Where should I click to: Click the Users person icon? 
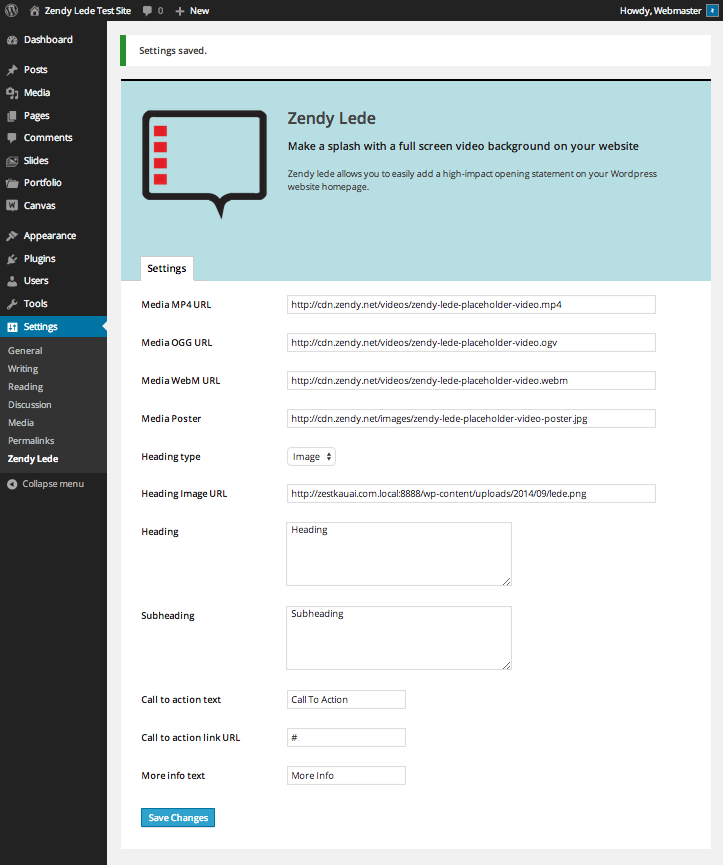12,281
